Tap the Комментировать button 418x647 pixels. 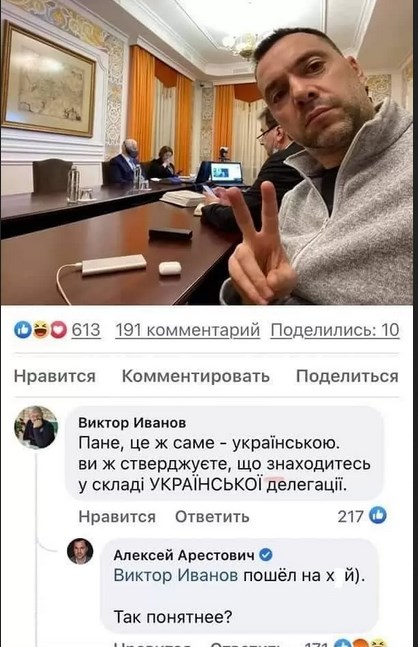(196, 376)
